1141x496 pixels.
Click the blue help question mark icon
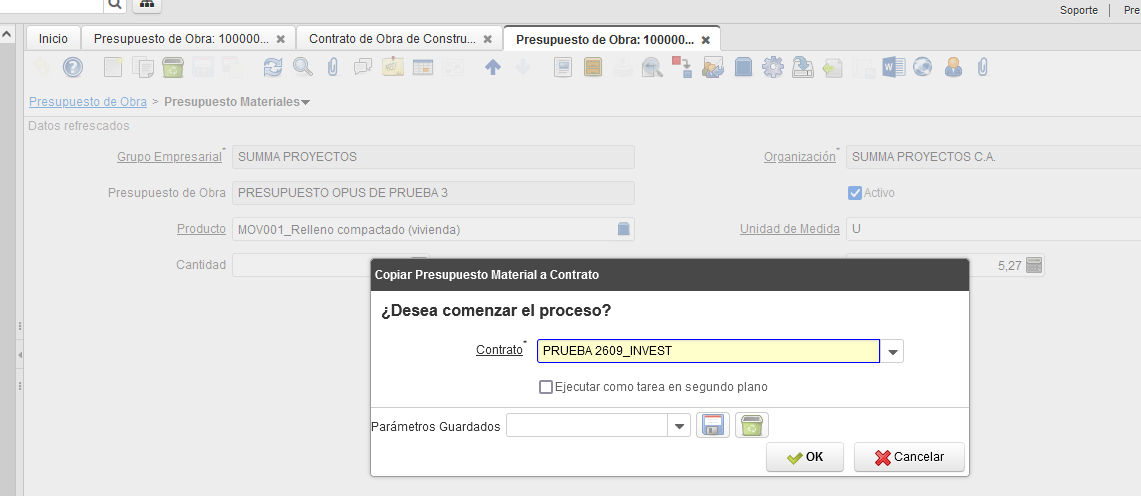73,67
